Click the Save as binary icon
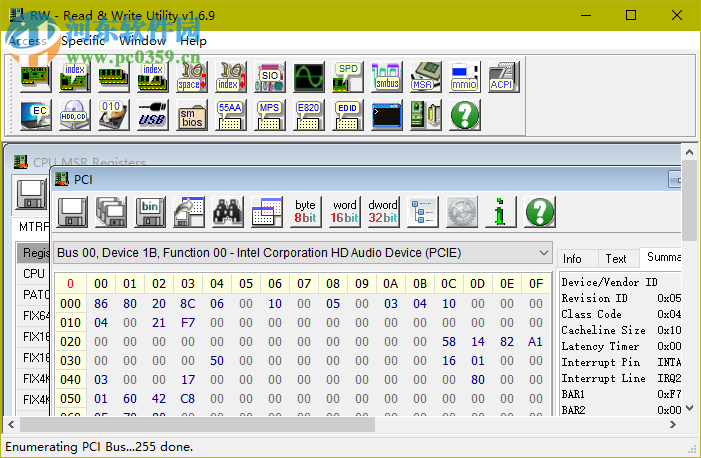Image resolution: width=701 pixels, height=458 pixels. click(150, 211)
